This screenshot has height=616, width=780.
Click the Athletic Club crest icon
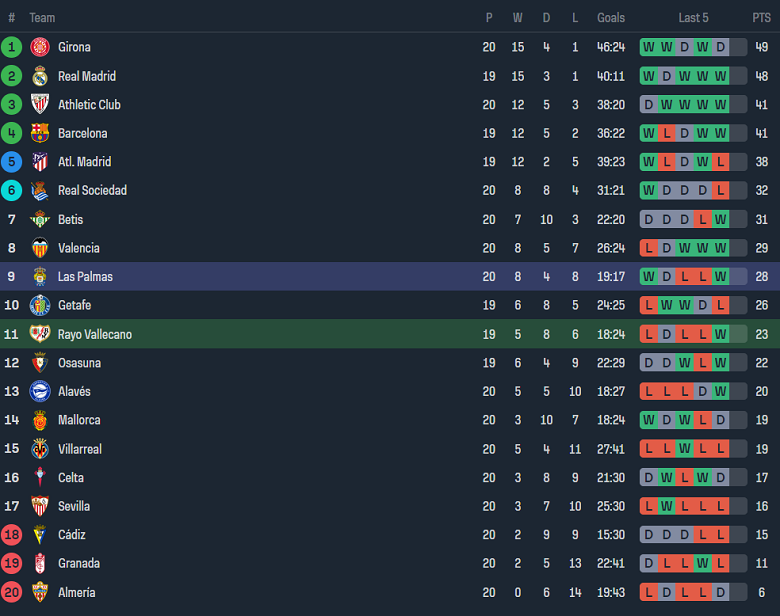pyautogui.click(x=40, y=105)
